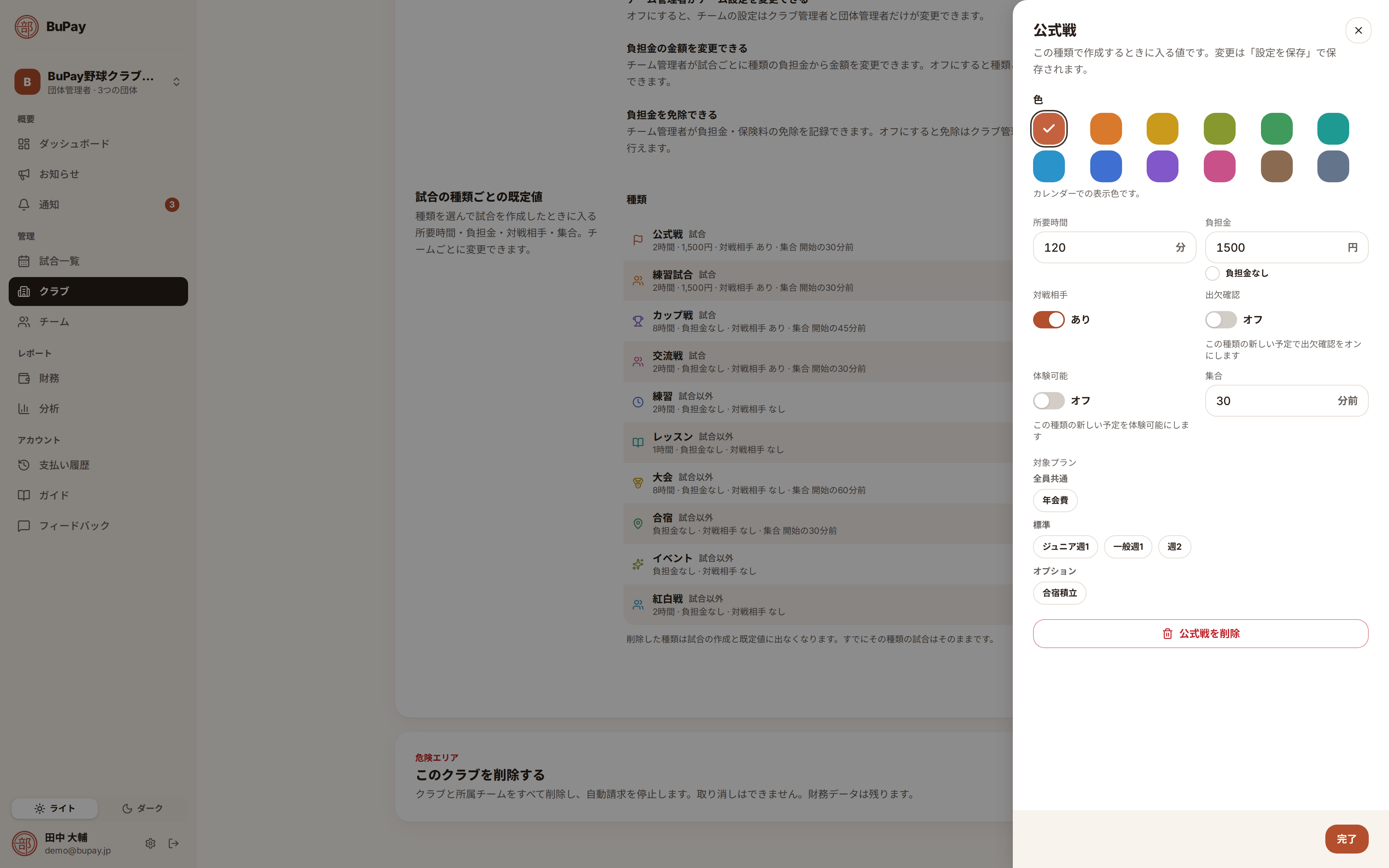The height and width of the screenshot is (868, 1389).
Task: Click the 公式戦を削除 delete button
Action: 1201,634
